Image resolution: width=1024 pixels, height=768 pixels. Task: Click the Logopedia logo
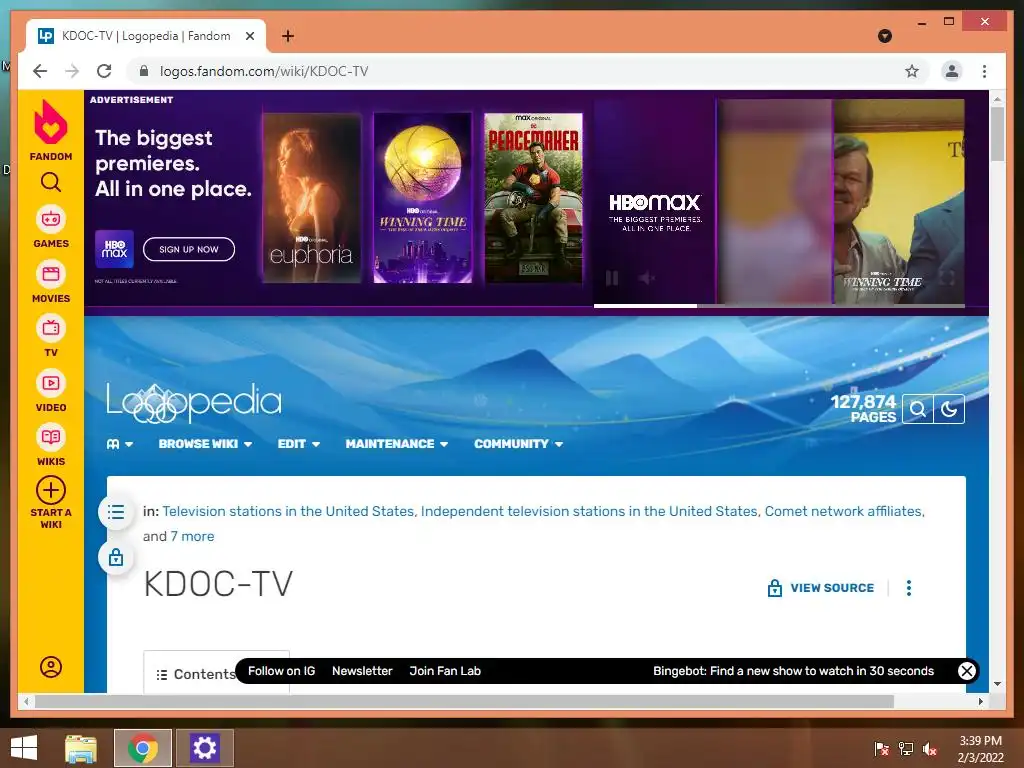pyautogui.click(x=194, y=403)
